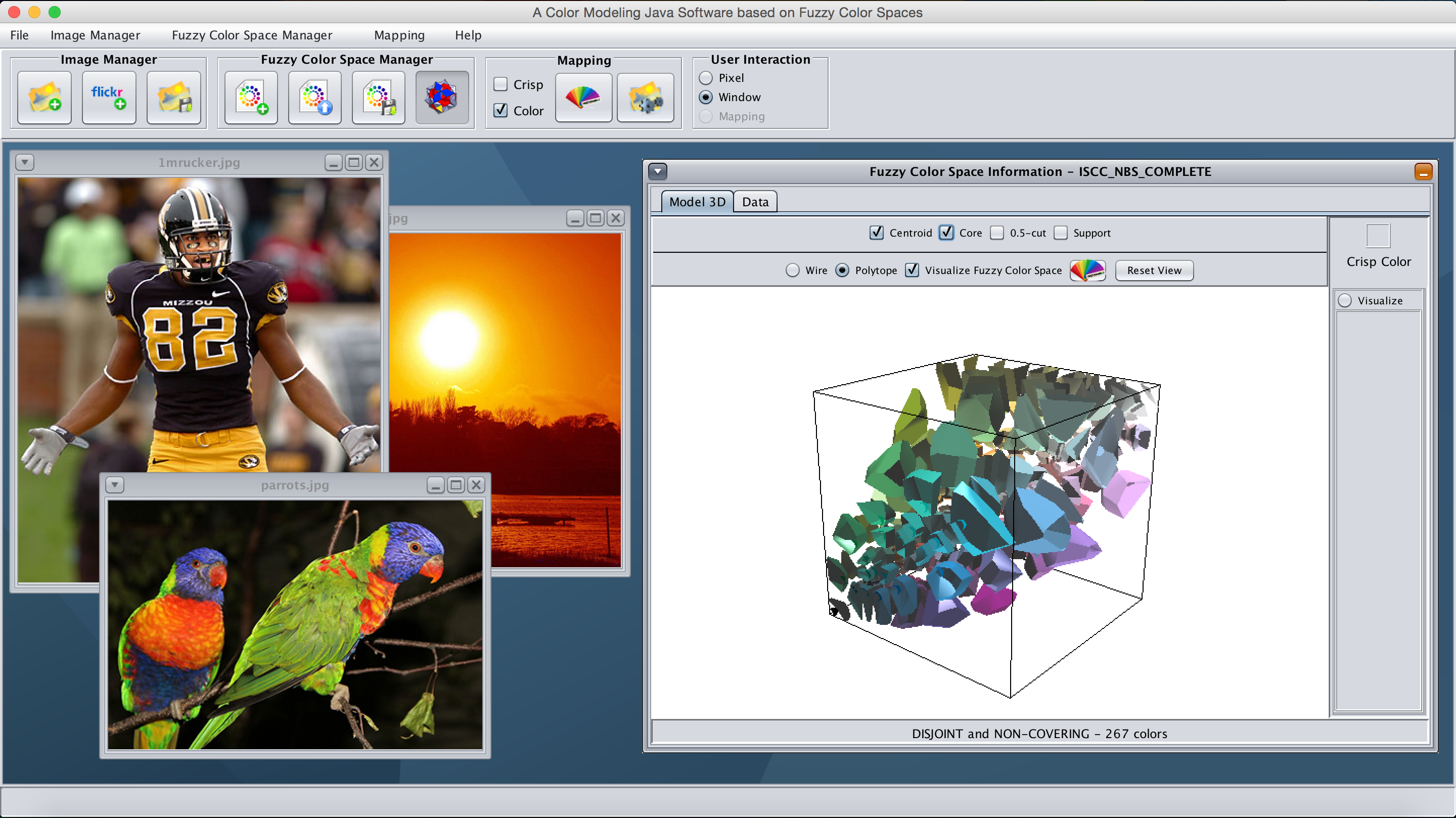Click the Reset View button
The width and height of the screenshot is (1456, 818).
(x=1154, y=270)
